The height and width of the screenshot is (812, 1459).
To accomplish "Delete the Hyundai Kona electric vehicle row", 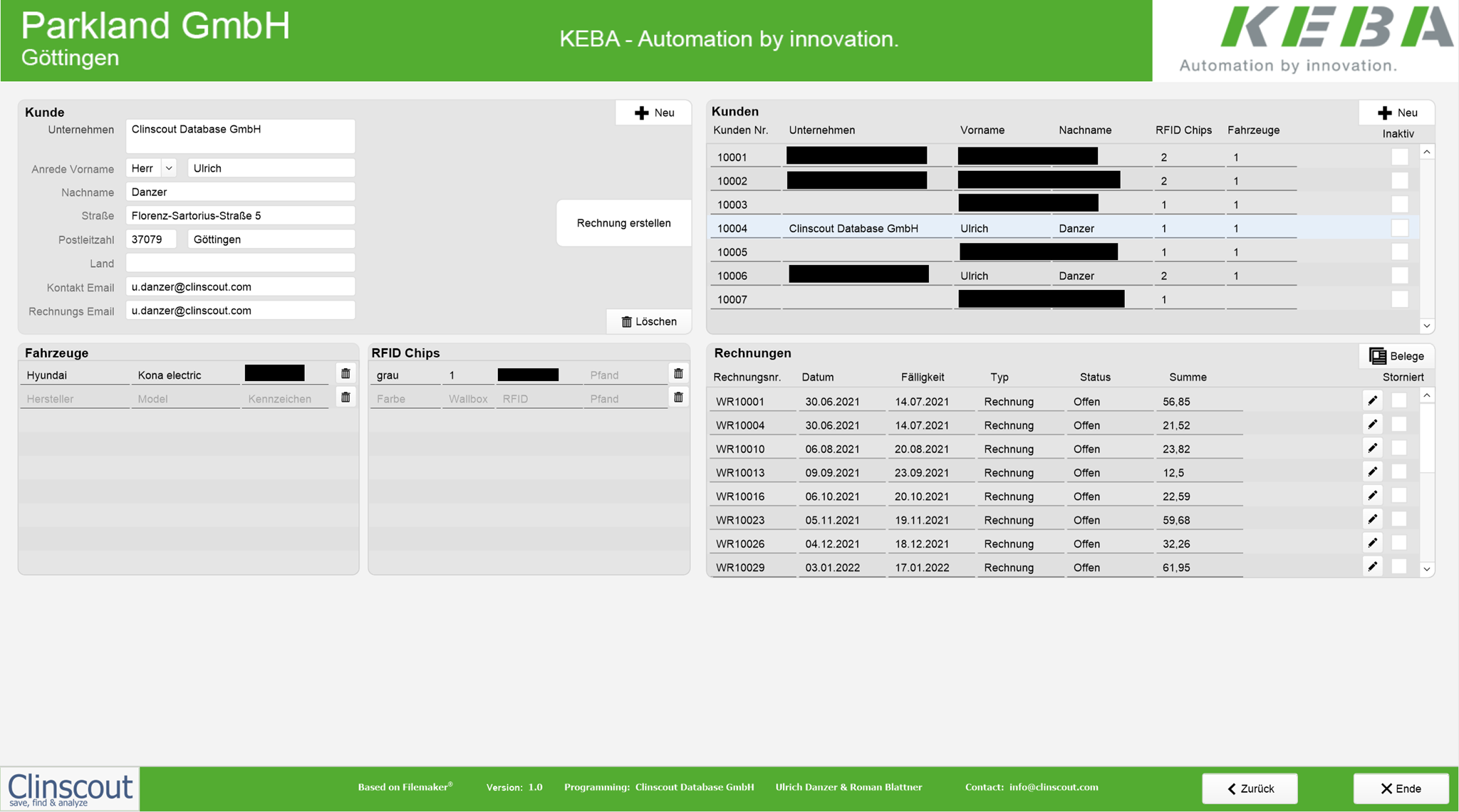I will point(346,374).
